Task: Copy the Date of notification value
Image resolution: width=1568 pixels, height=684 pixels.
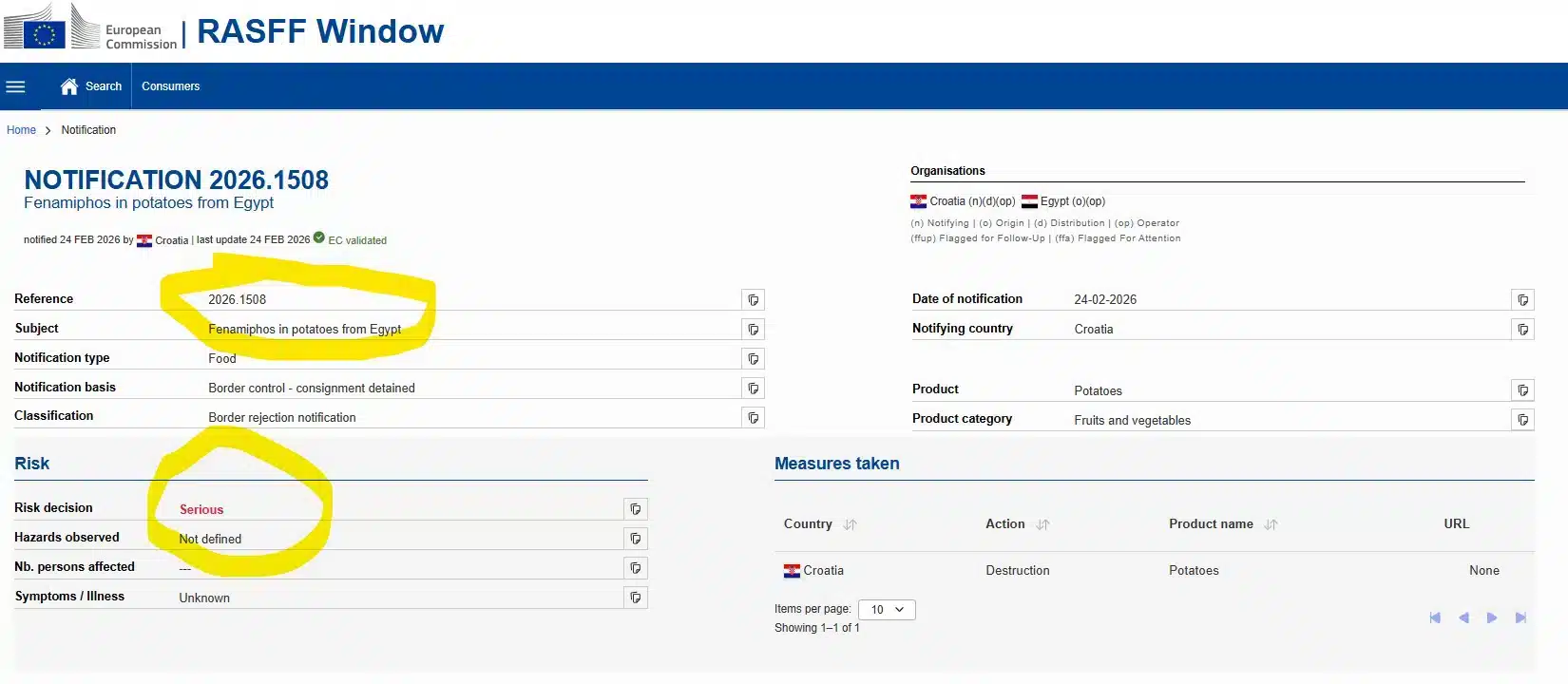Action: tap(1522, 300)
